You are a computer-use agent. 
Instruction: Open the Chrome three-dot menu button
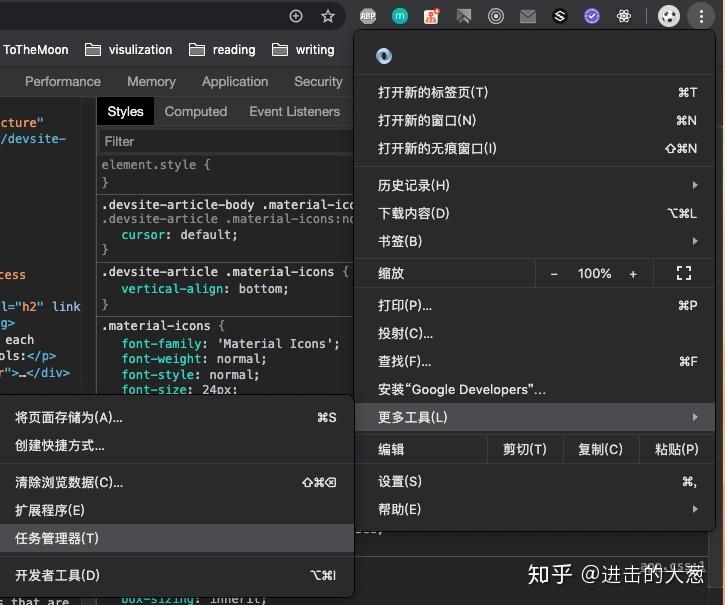point(701,16)
